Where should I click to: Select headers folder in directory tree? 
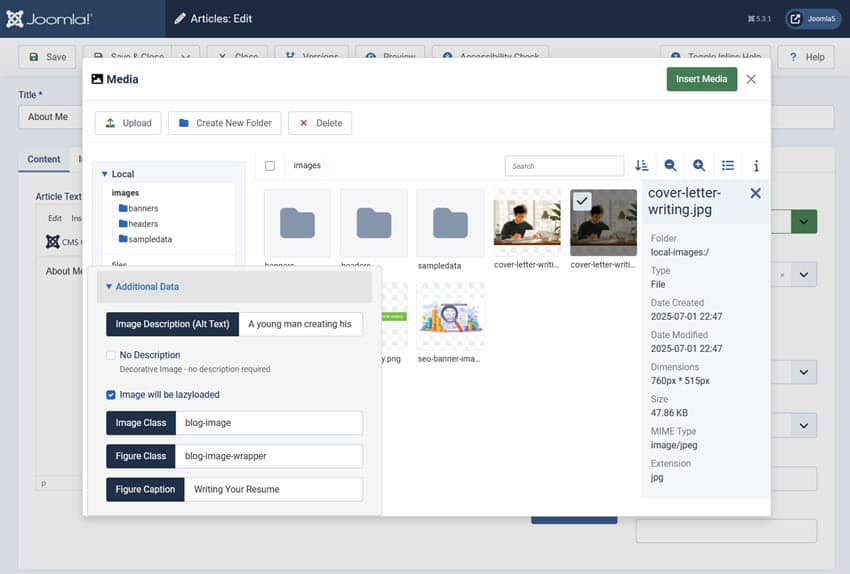click(143, 224)
